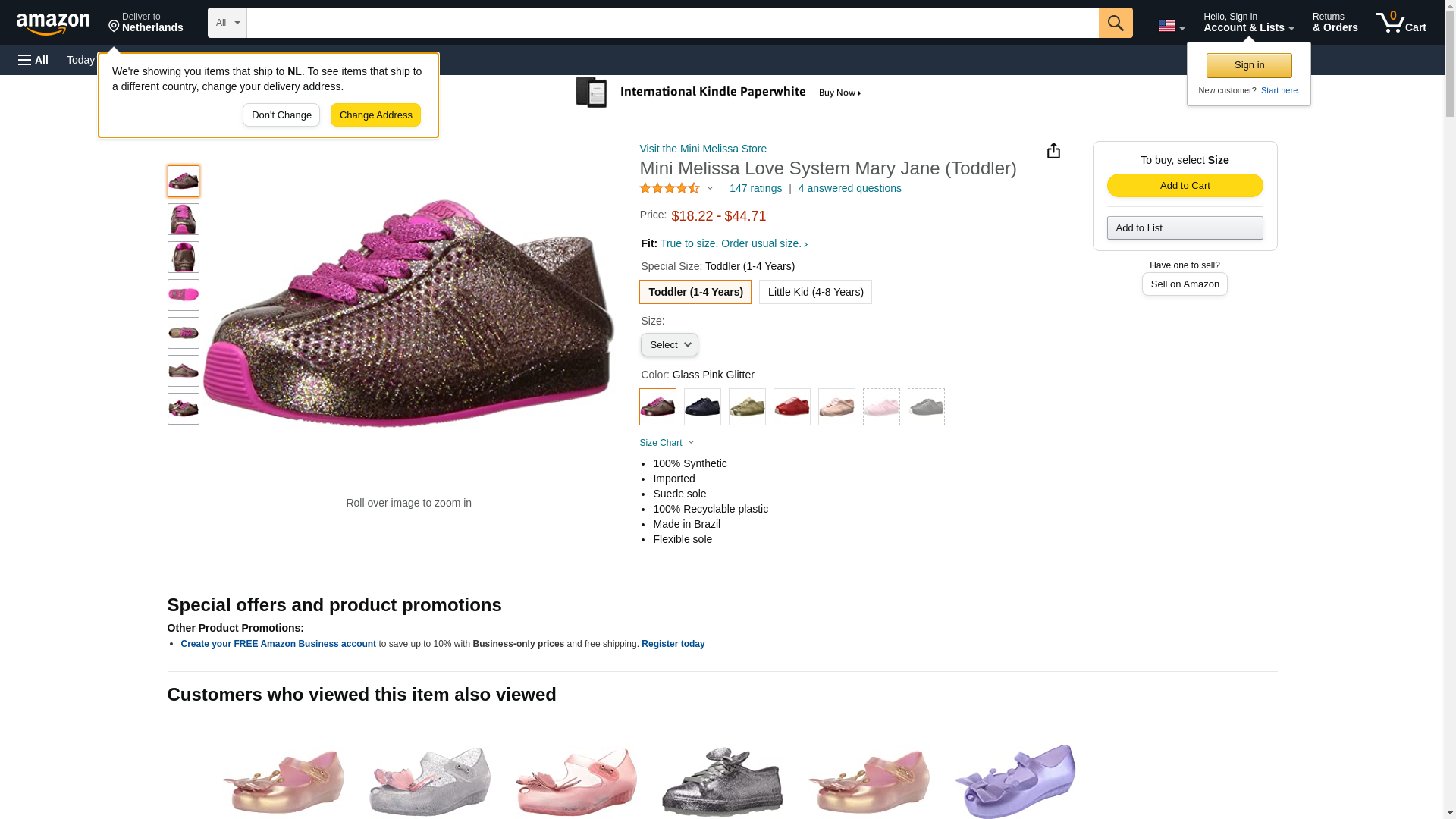Click the second product thumbnail image

pyautogui.click(x=184, y=219)
